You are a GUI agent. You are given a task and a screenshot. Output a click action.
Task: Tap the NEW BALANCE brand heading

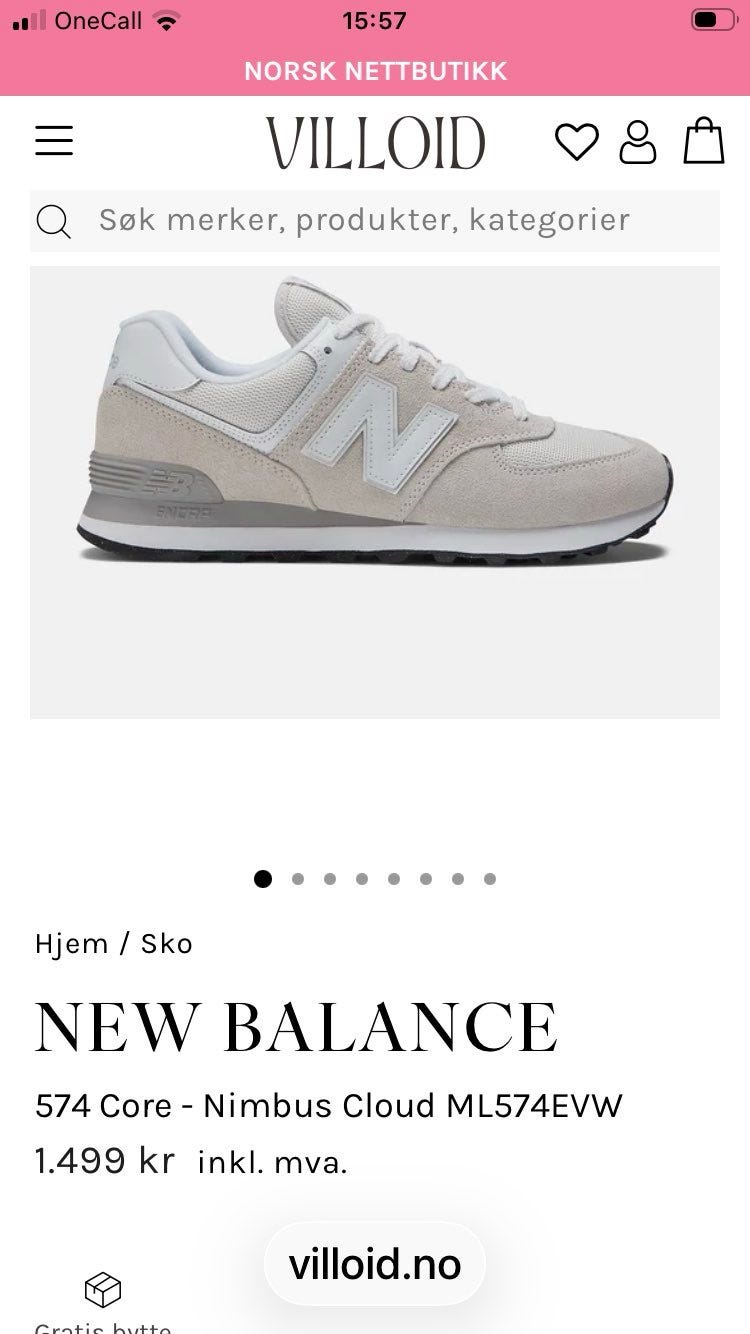tap(296, 1027)
